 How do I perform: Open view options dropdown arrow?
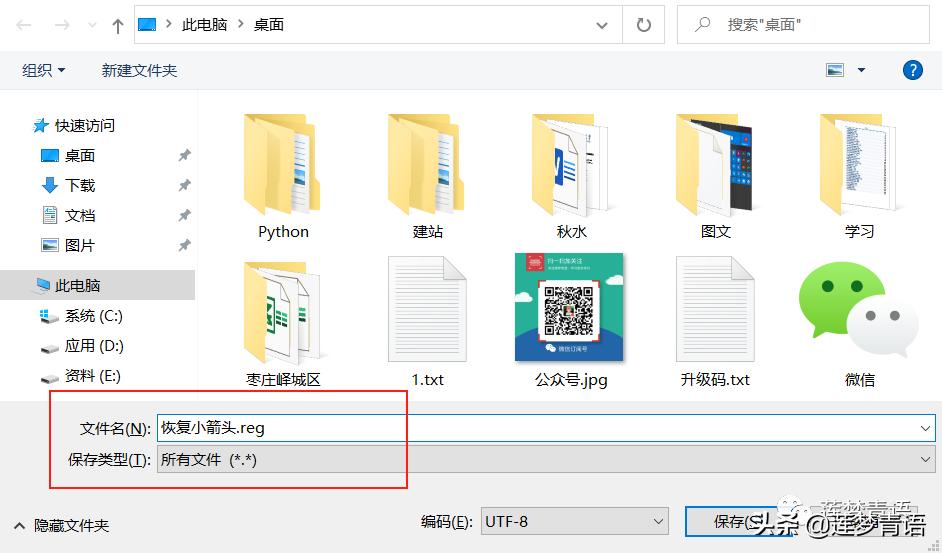[861, 70]
